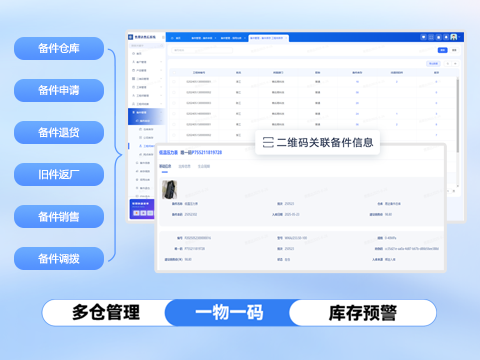Close the active white tab via its x
The image size is (480, 360).
286,38
